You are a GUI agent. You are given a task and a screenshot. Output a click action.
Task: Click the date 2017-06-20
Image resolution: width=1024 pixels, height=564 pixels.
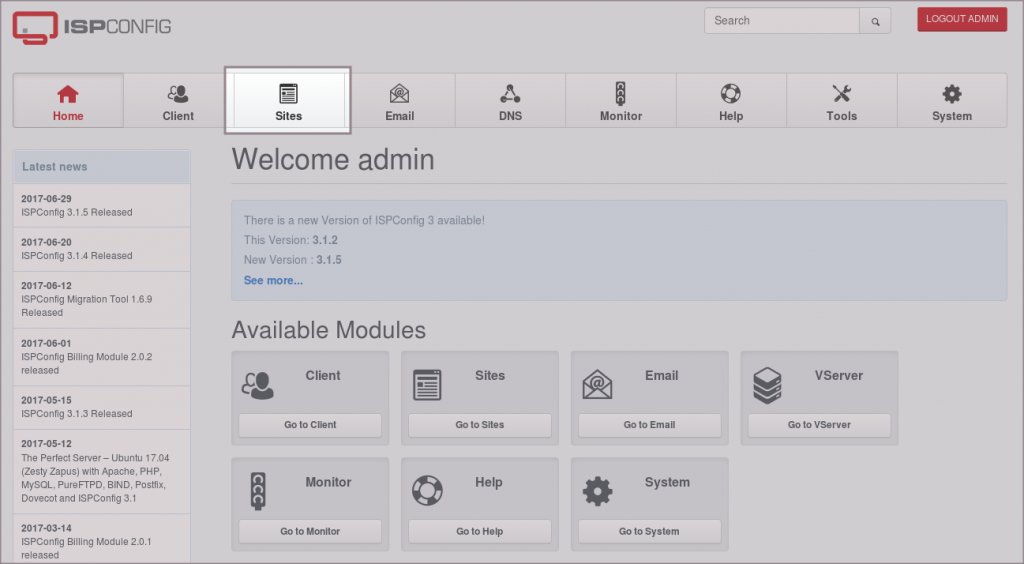pos(46,242)
